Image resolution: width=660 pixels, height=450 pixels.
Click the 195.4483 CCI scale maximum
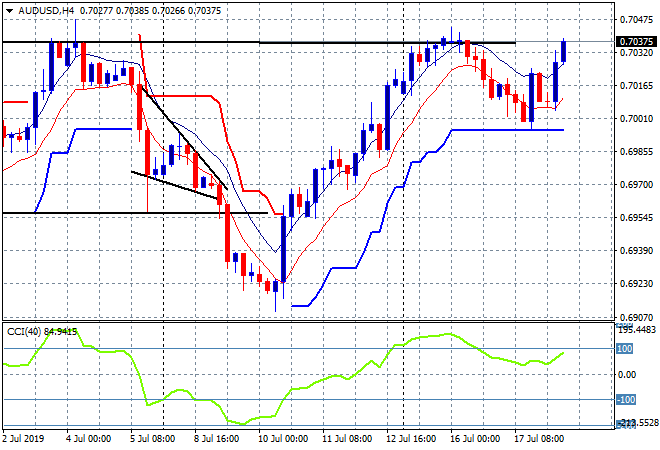637,330
